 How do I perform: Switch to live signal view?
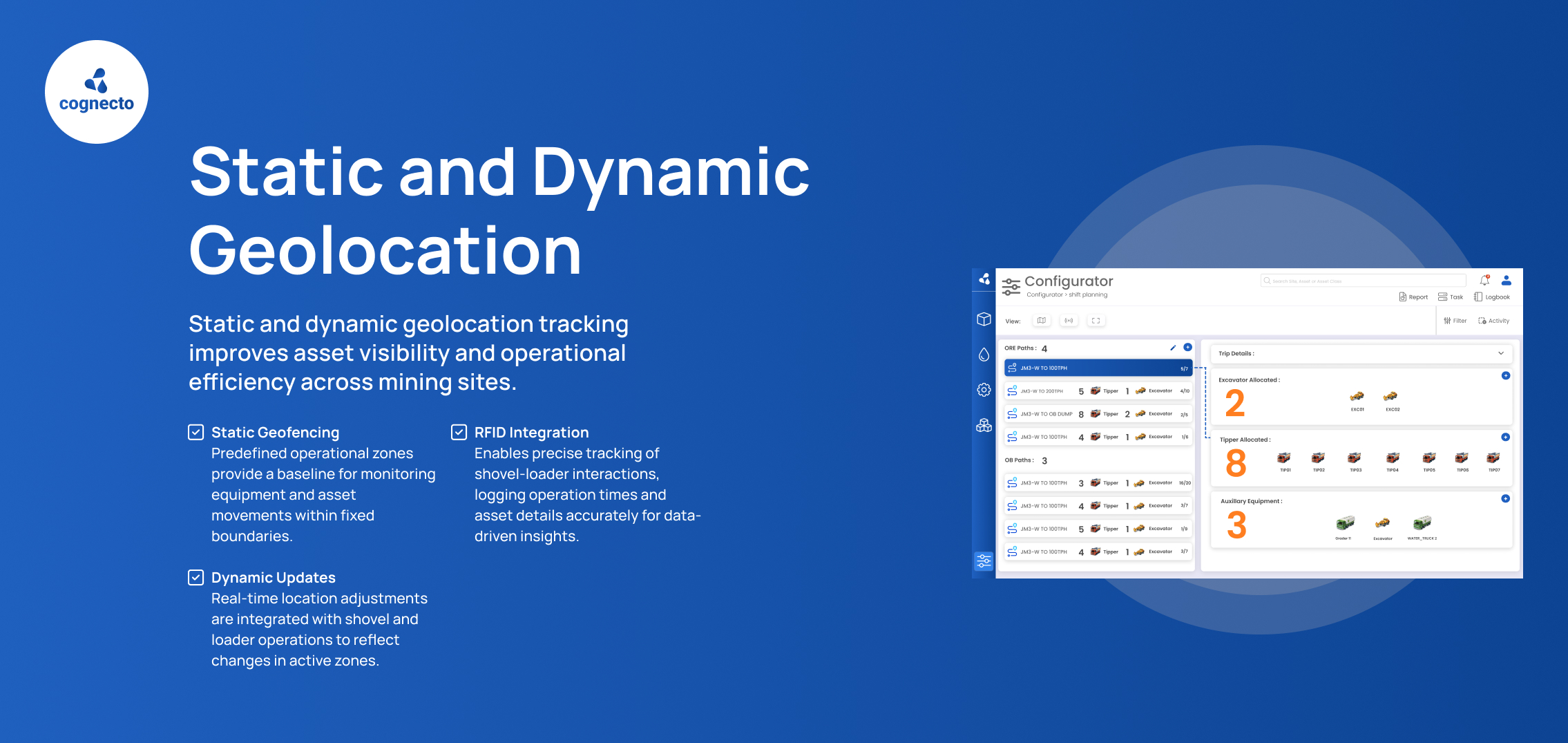1069,321
